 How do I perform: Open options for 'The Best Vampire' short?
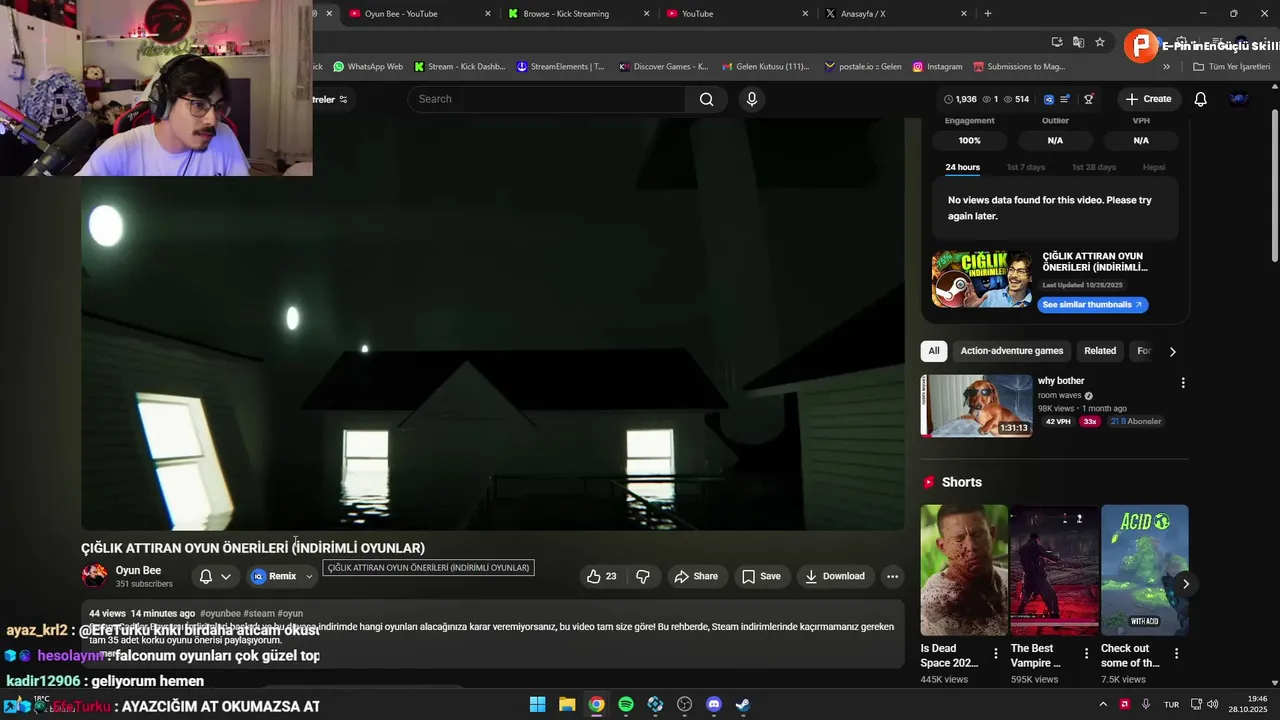tap(1086, 654)
